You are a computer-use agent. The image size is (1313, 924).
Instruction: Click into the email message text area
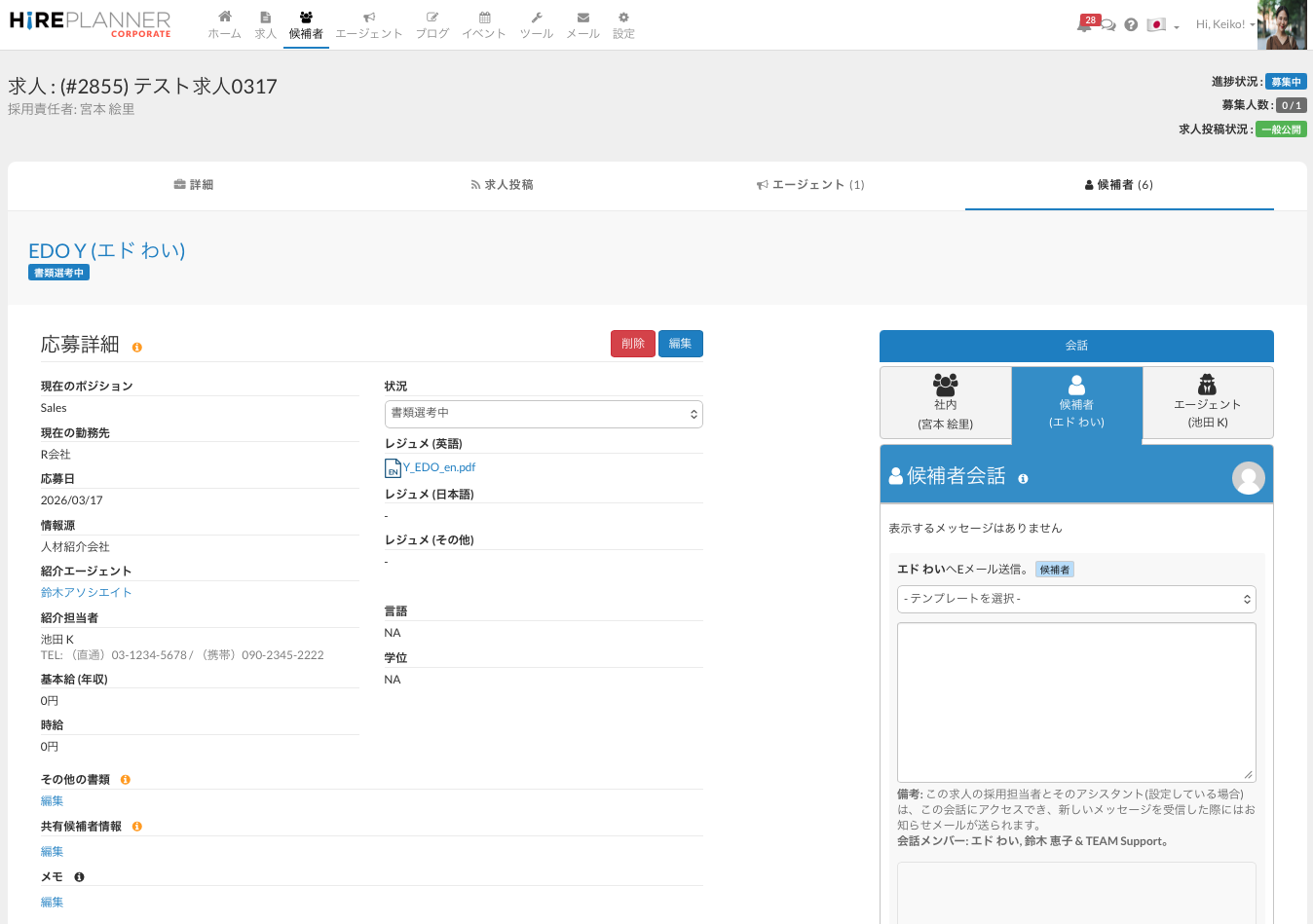point(1076,701)
